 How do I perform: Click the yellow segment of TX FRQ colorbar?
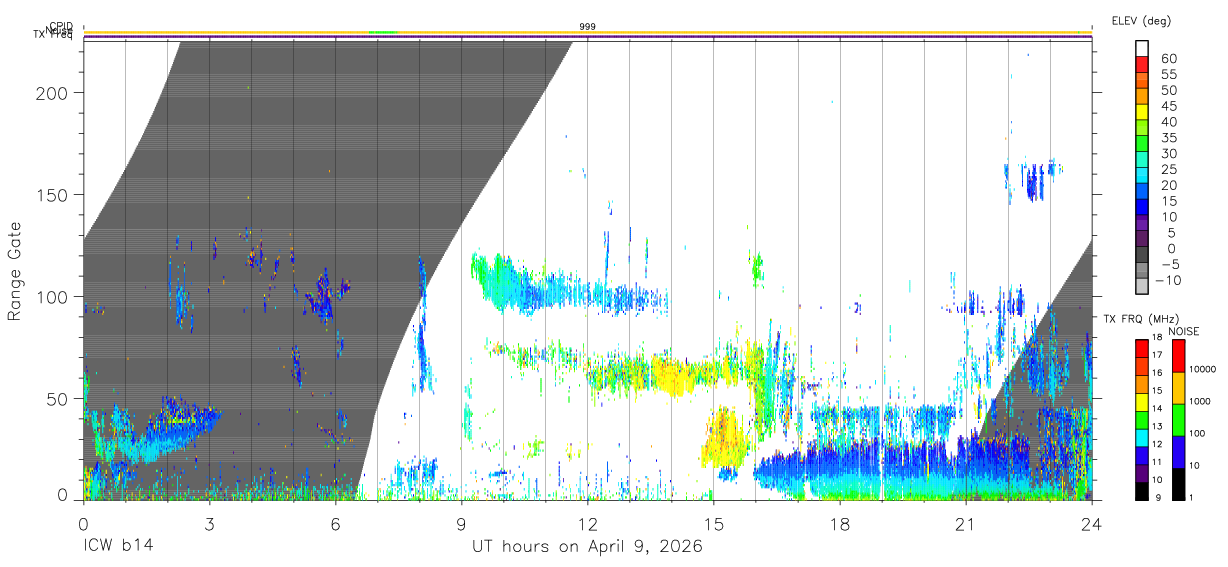pos(1142,402)
